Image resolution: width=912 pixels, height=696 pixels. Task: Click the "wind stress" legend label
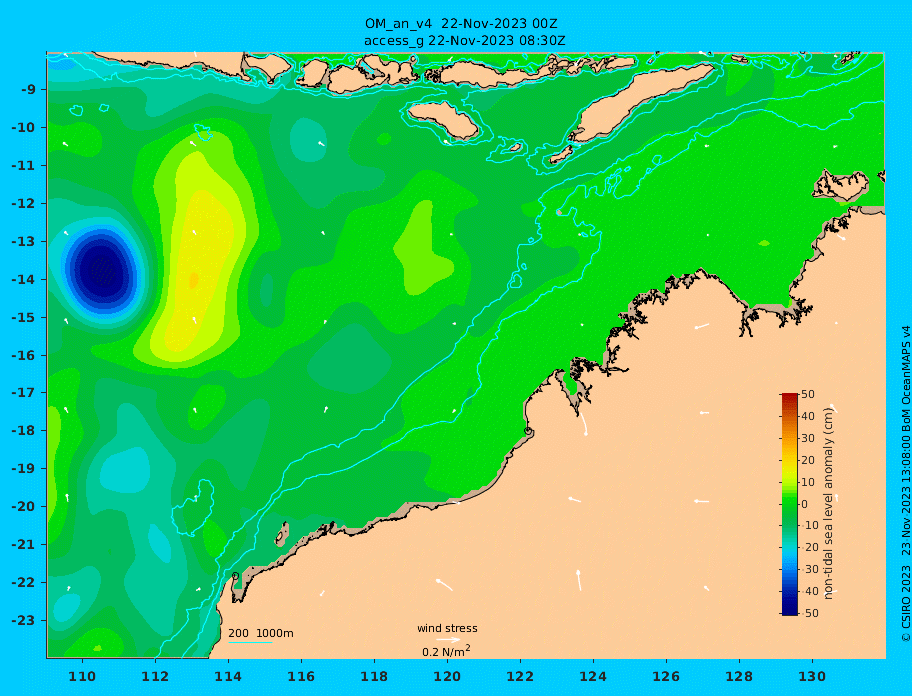click(x=447, y=629)
